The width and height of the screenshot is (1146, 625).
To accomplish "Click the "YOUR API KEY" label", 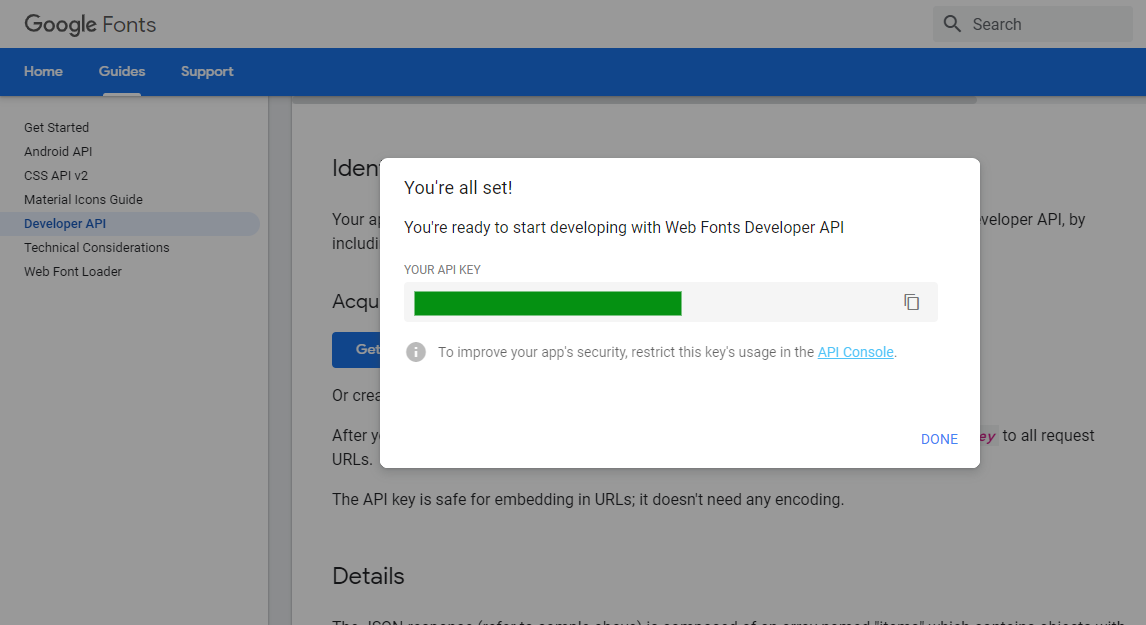I will (442, 270).
